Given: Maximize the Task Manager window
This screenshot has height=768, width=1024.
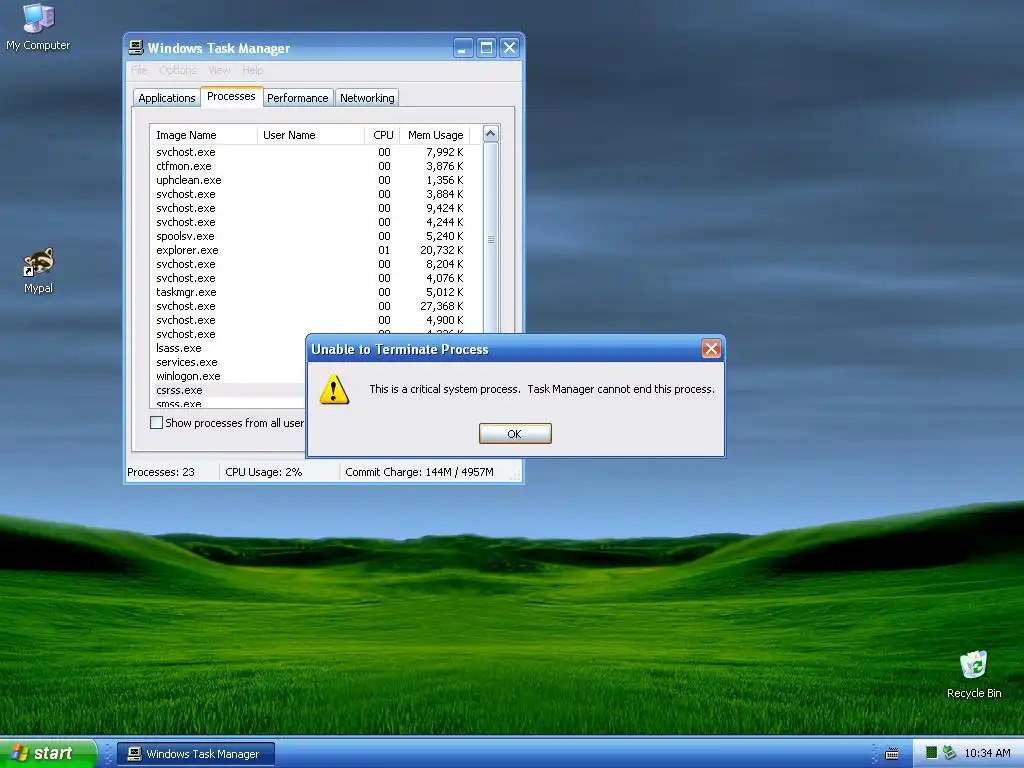Looking at the screenshot, I should point(486,48).
